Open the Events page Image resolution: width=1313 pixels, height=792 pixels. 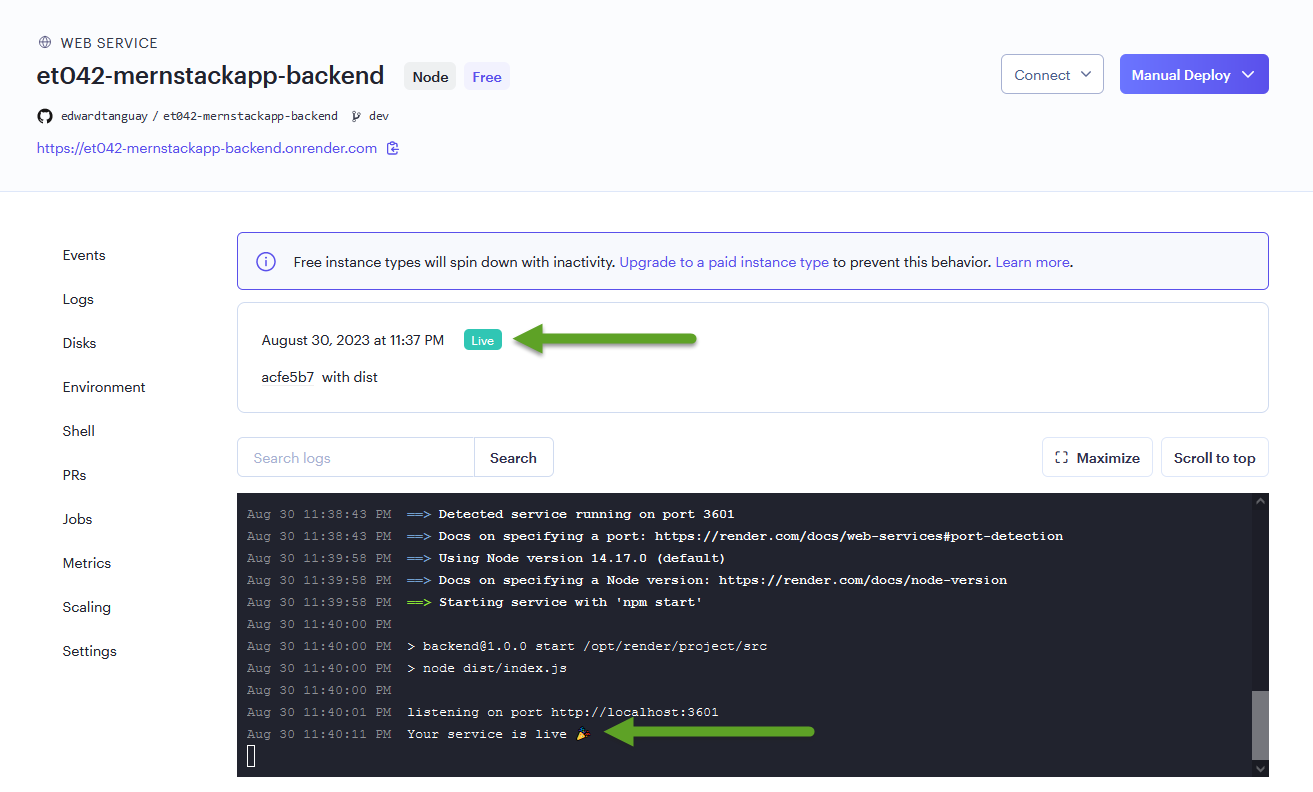coord(84,255)
